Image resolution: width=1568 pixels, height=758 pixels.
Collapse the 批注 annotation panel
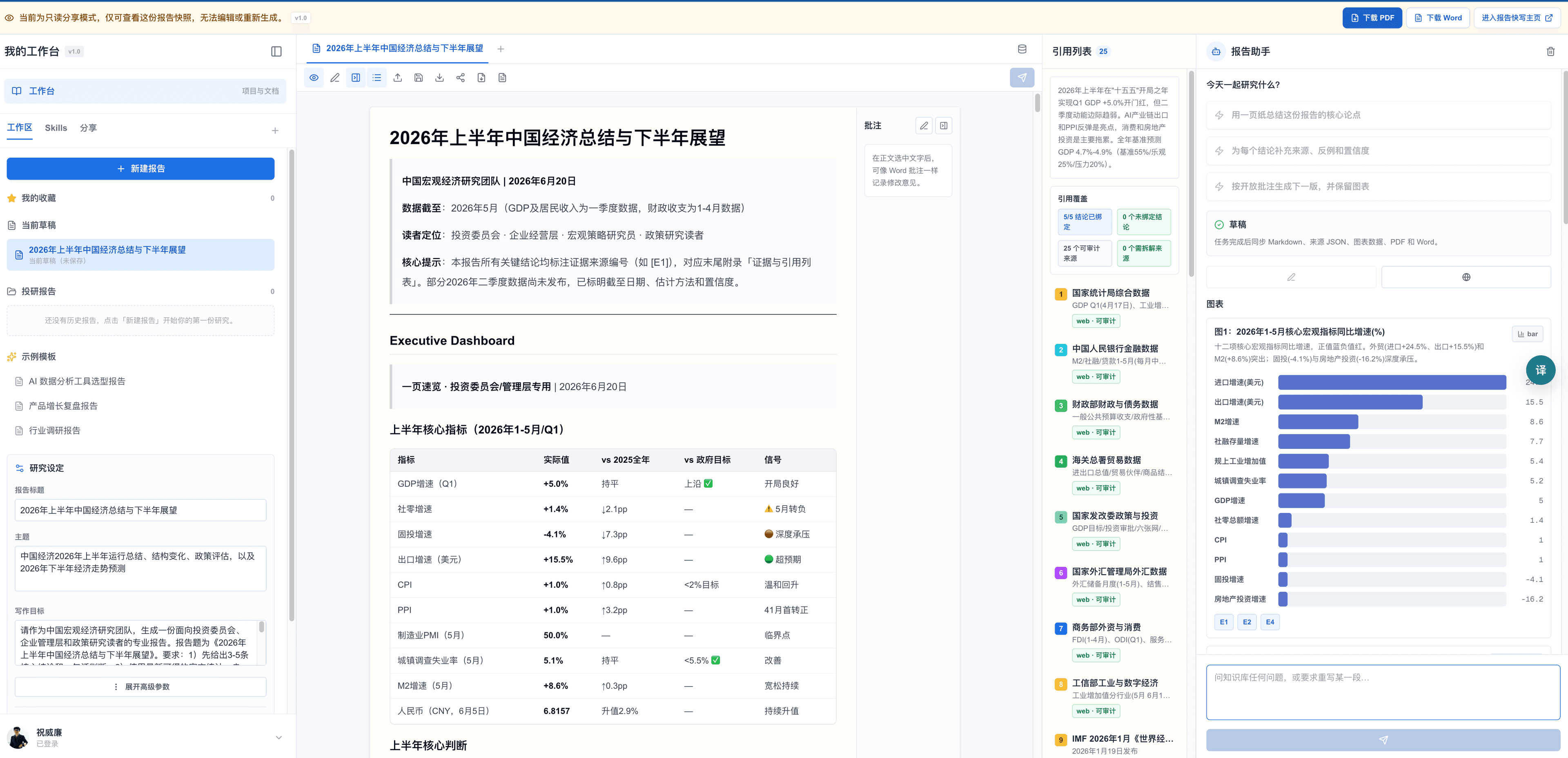point(944,125)
